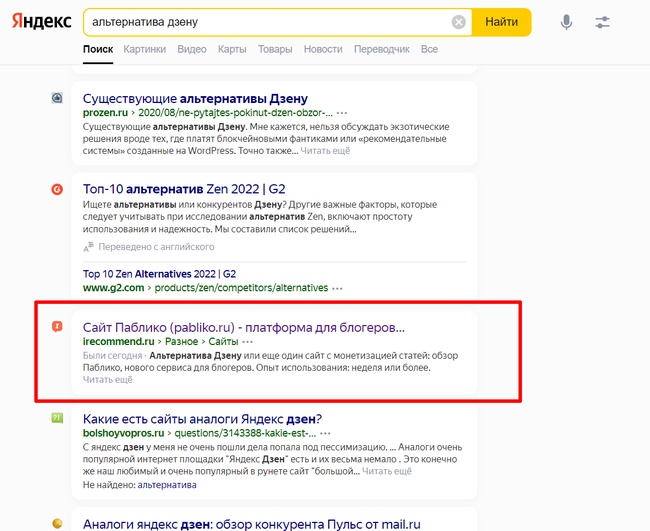Click Сайты breadcrumb under irecommend.ru
650x531 pixels.
coord(223,342)
